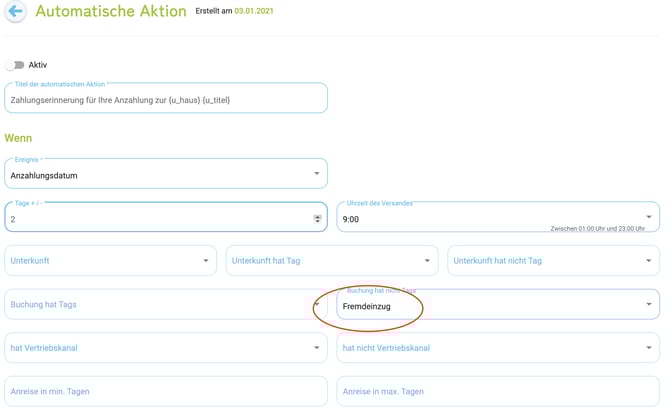The image size is (670, 418).
Task: Click the Anreise in max. Tagen field
Action: [498, 392]
